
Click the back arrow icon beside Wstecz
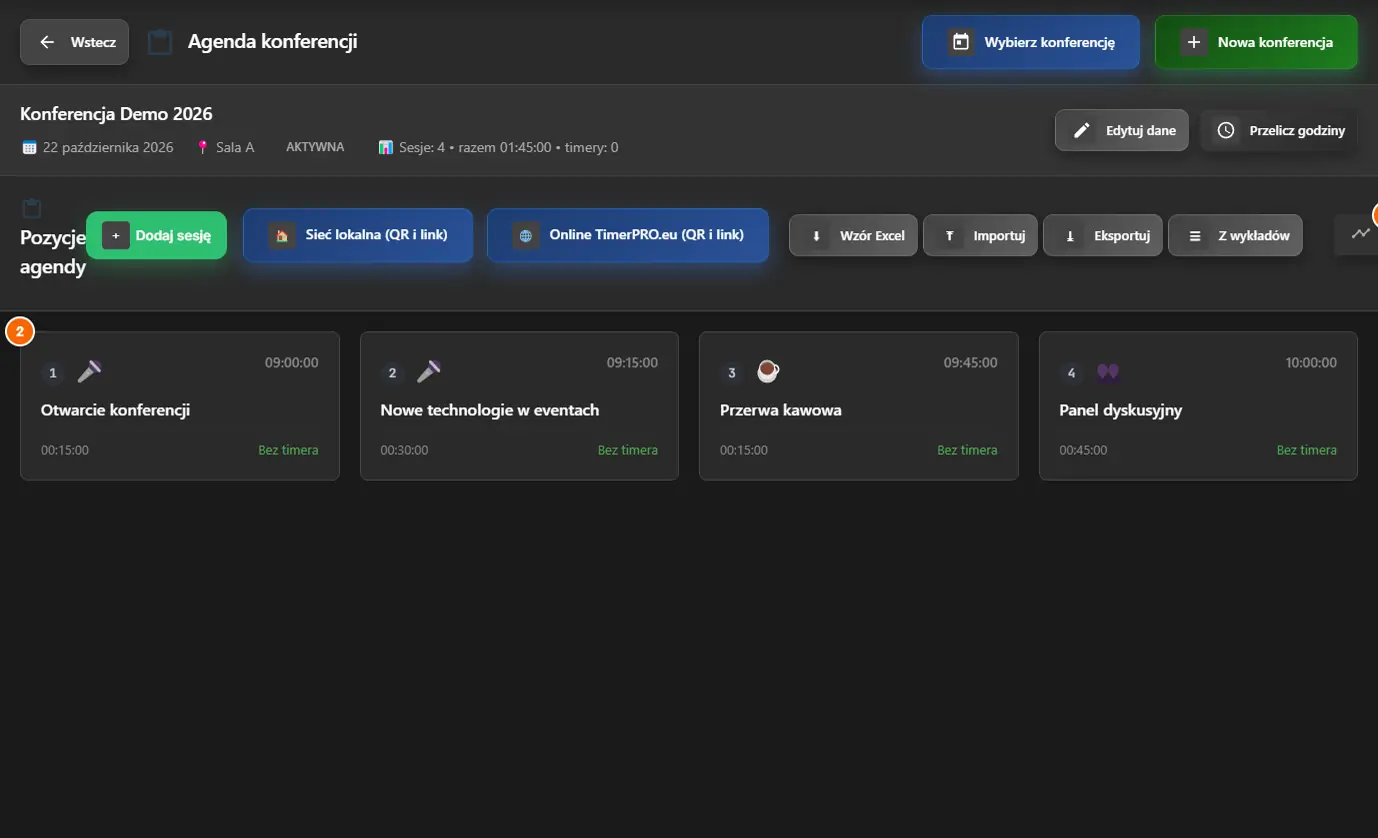coord(46,42)
